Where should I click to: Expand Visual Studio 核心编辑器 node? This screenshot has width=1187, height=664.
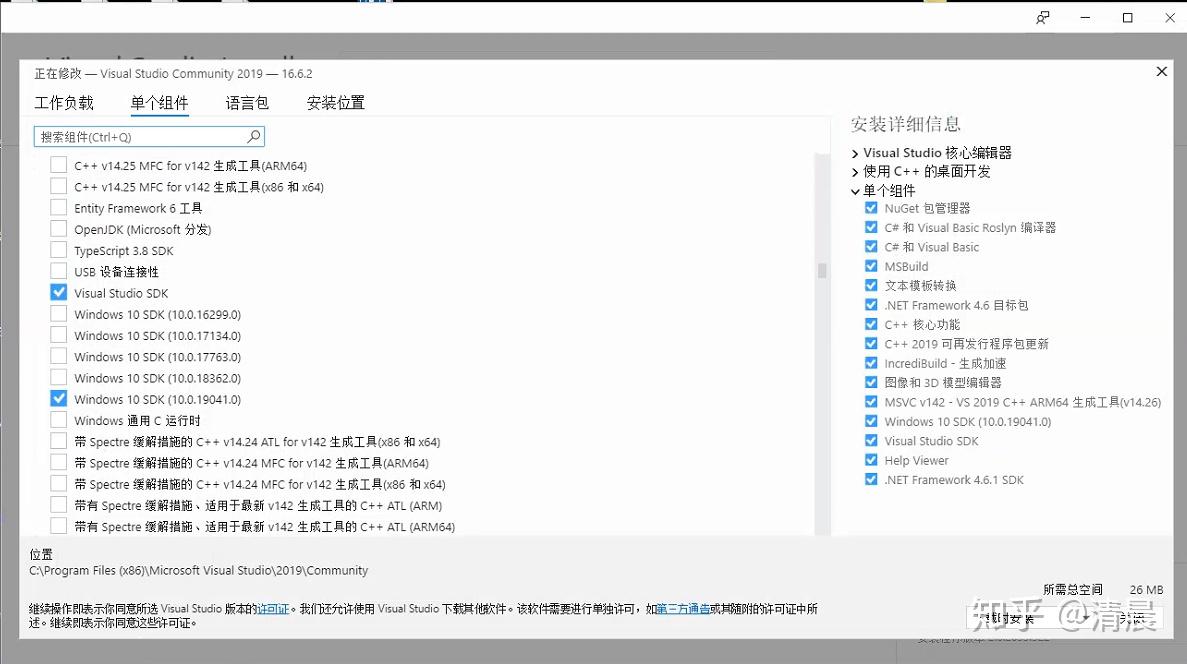(855, 152)
